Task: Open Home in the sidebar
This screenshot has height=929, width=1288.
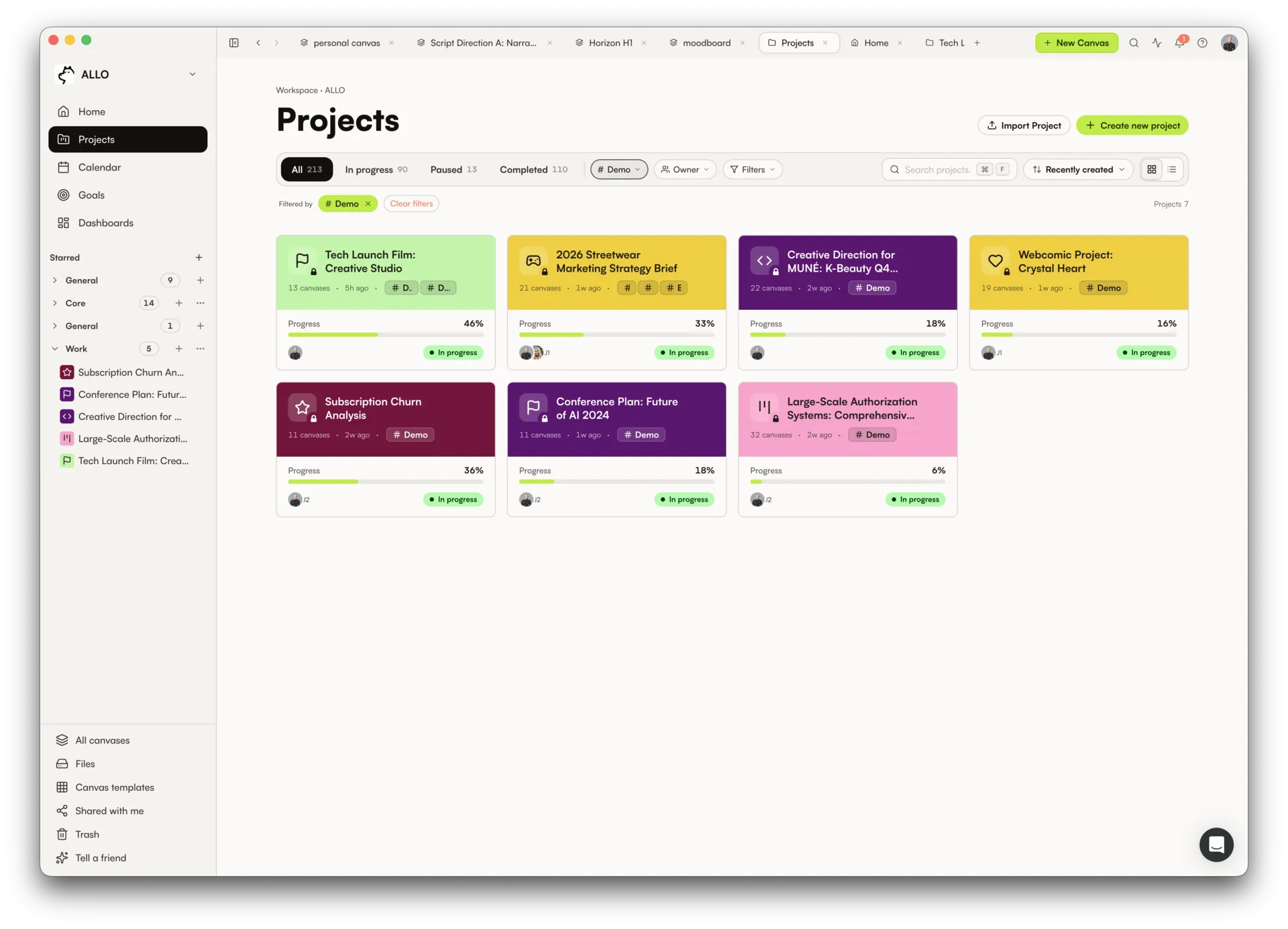Action: point(128,111)
